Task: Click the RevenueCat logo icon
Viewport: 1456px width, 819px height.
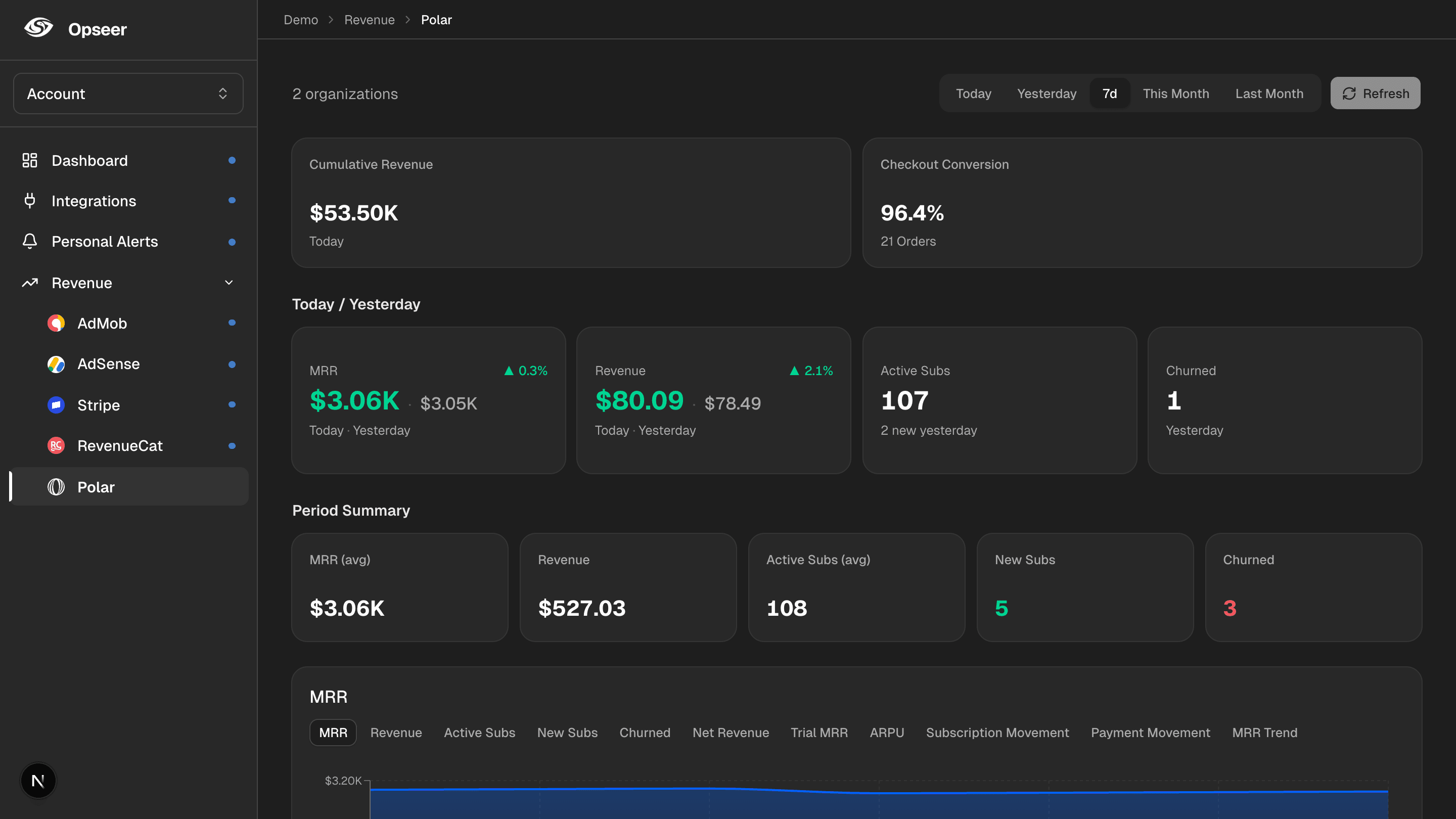Action: tap(56, 445)
